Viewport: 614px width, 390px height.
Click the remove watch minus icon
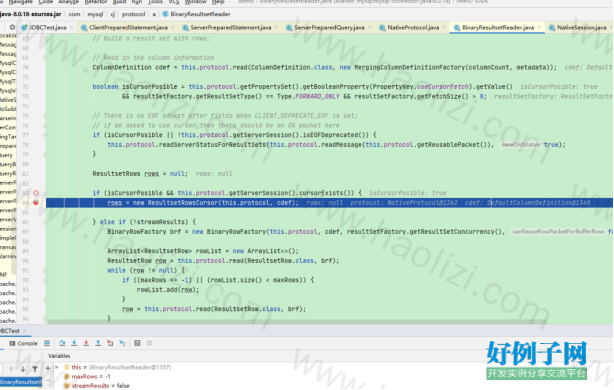(x=48, y=380)
